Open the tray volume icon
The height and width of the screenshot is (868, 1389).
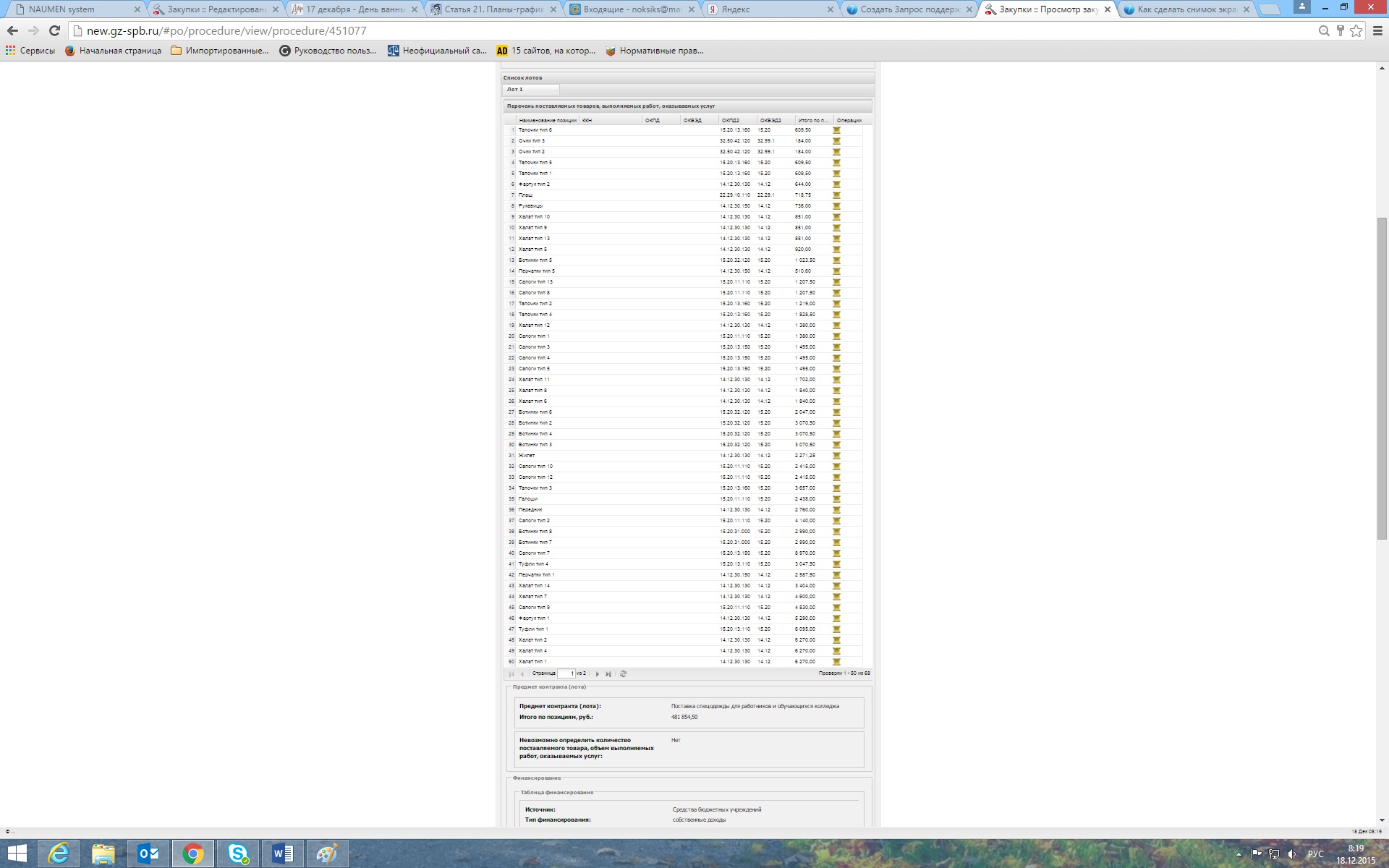(1292, 854)
